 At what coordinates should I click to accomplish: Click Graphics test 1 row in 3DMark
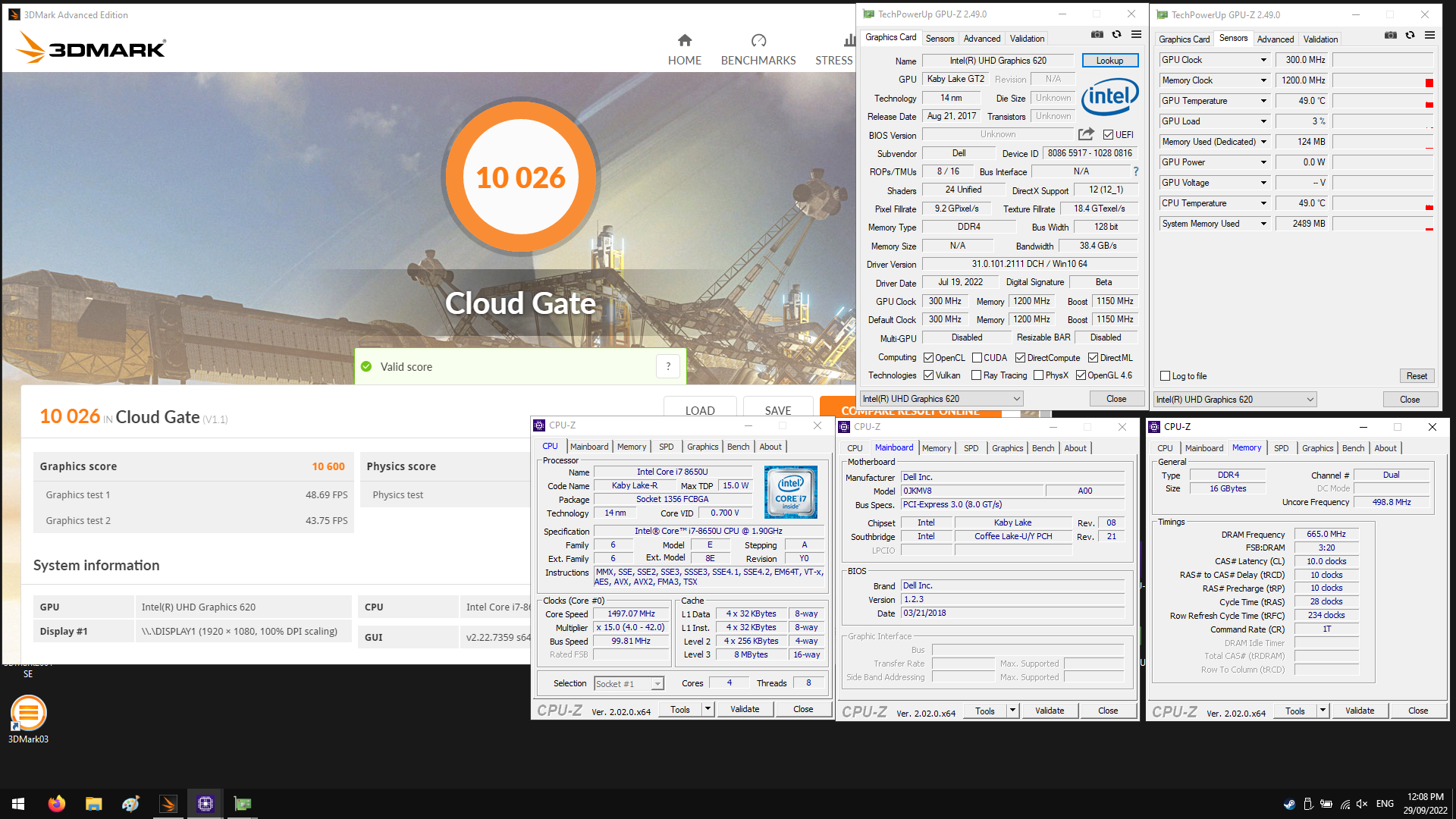(x=194, y=494)
